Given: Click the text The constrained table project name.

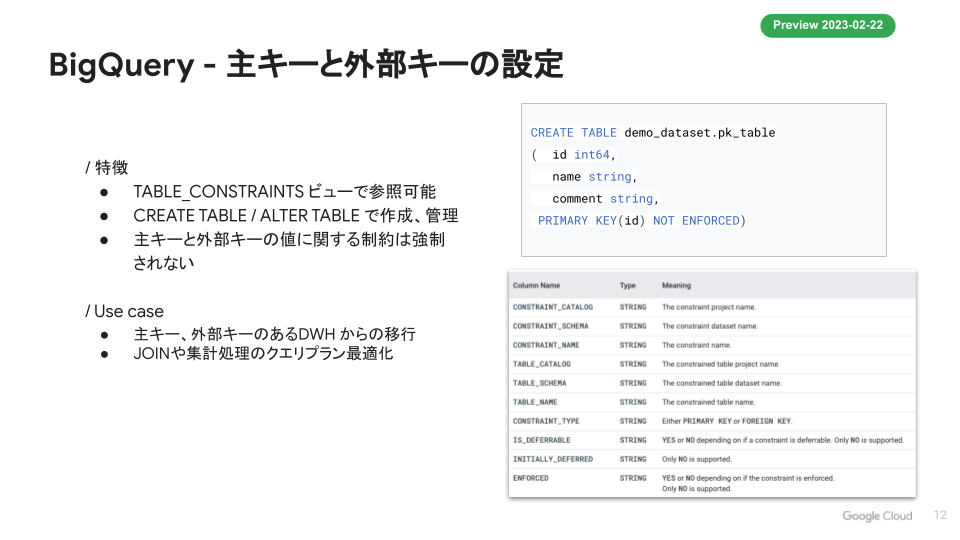Looking at the screenshot, I should pos(721,364).
